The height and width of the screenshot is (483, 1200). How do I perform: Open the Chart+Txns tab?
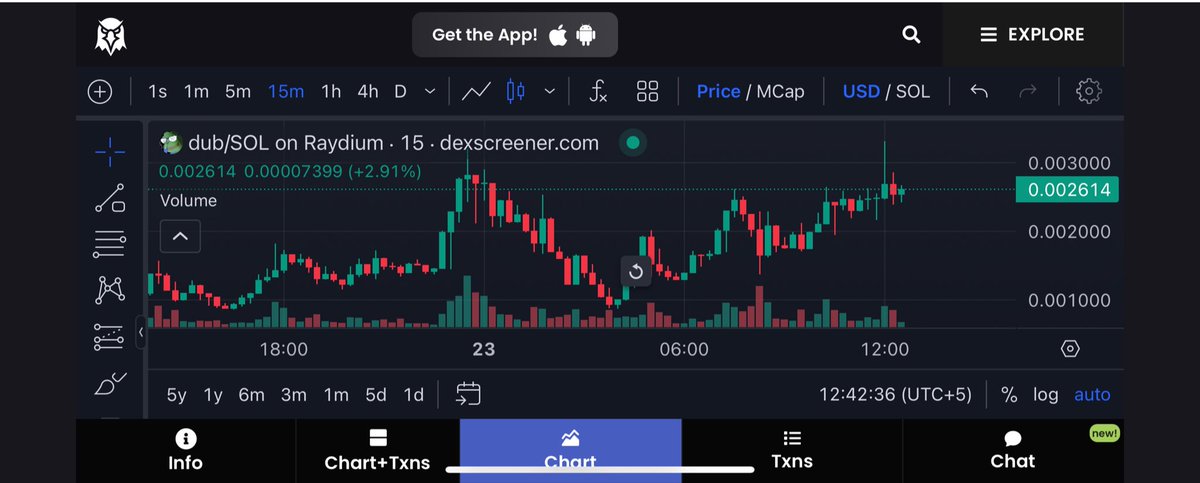(x=377, y=450)
